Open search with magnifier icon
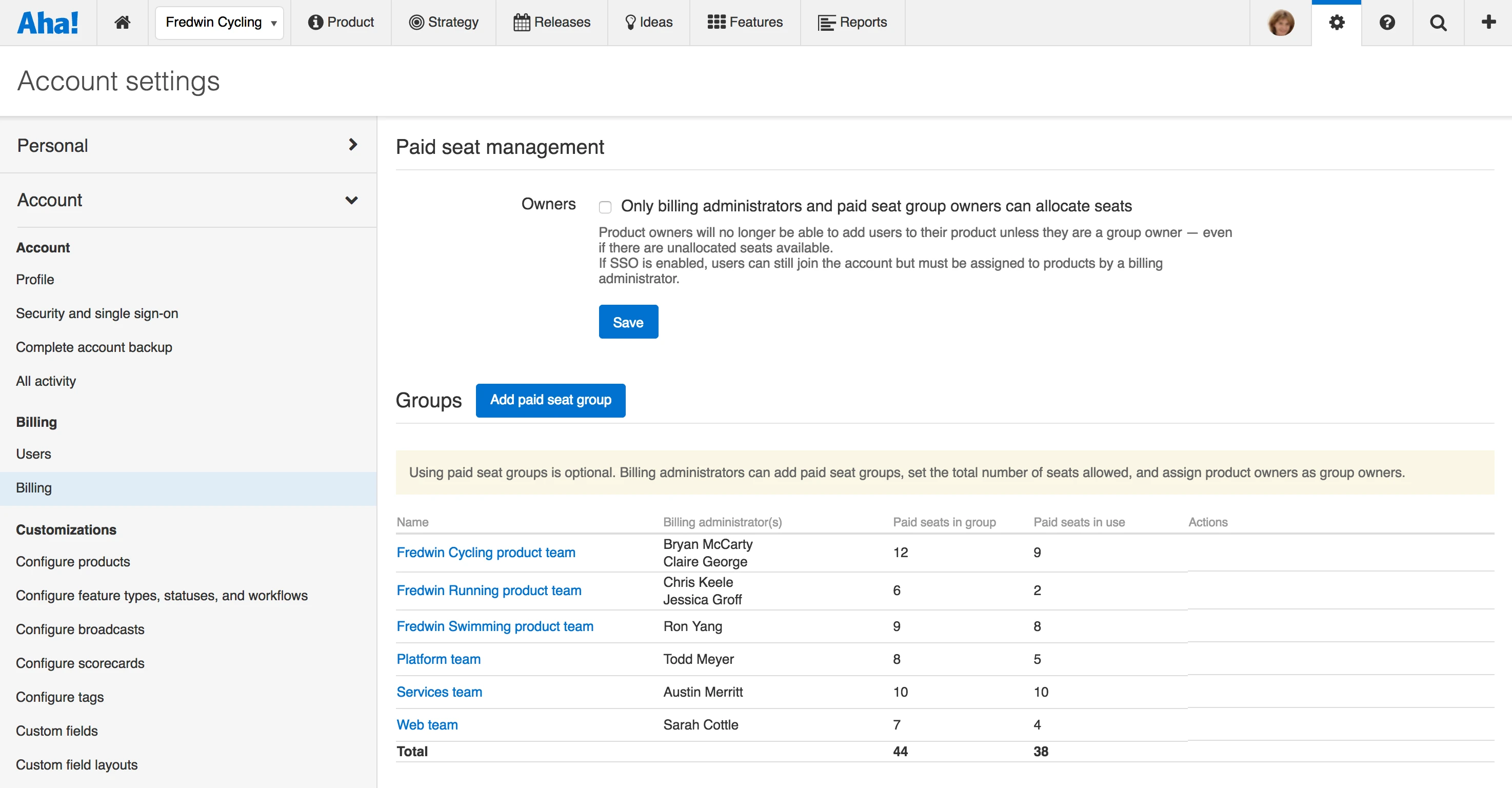This screenshot has width=1512, height=788. (x=1438, y=22)
